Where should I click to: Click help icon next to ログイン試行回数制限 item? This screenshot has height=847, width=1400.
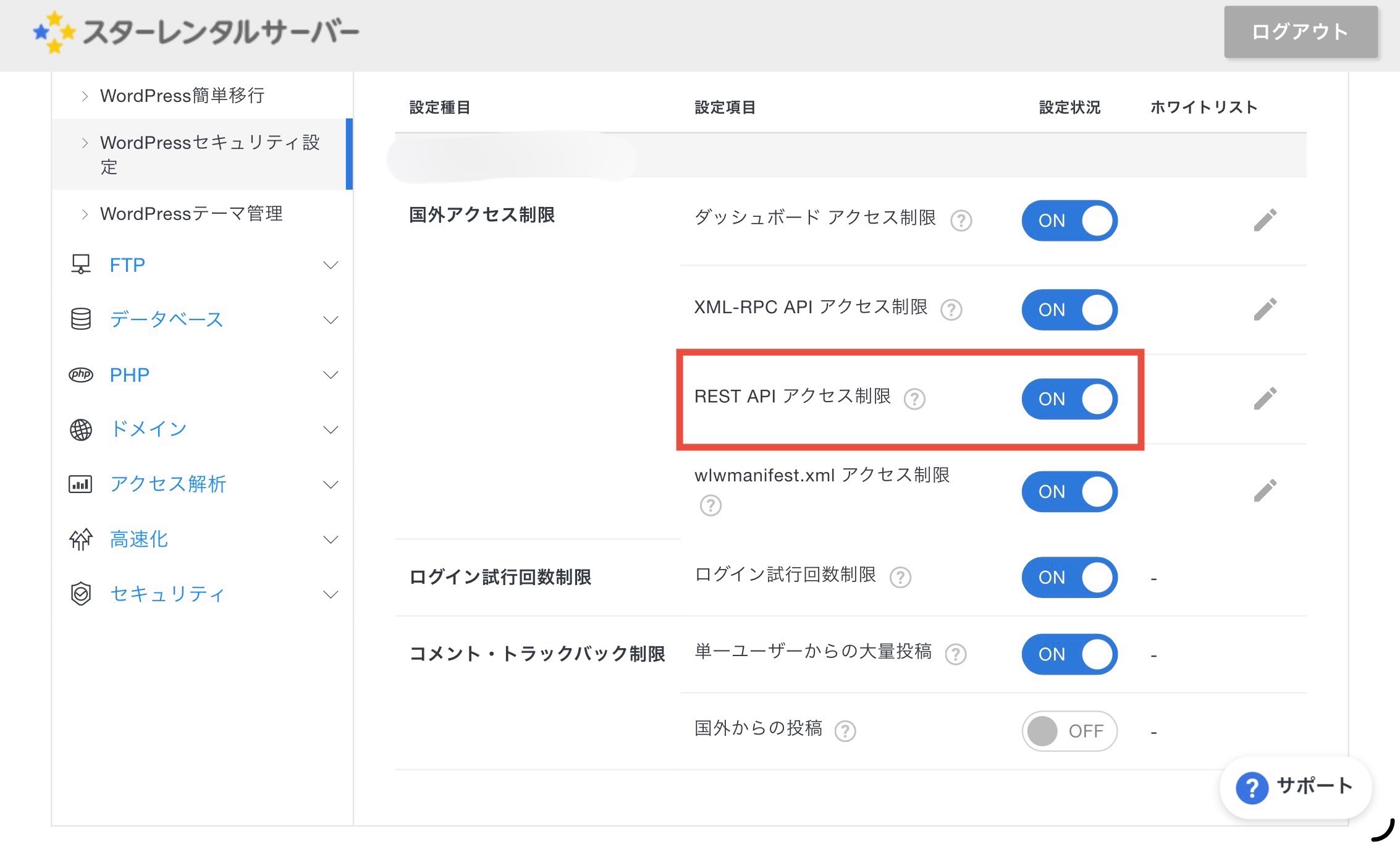900,577
